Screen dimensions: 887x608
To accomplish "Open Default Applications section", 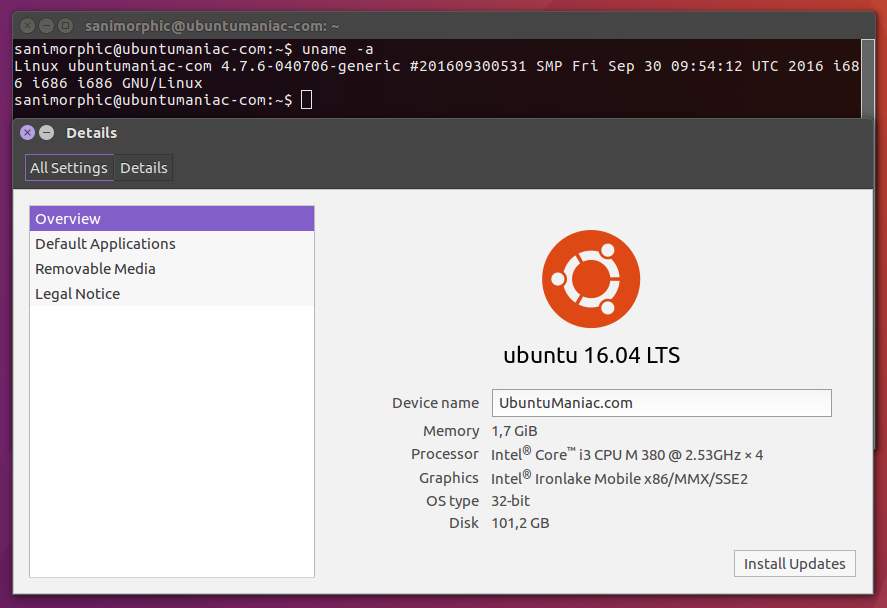I will 172,244.
